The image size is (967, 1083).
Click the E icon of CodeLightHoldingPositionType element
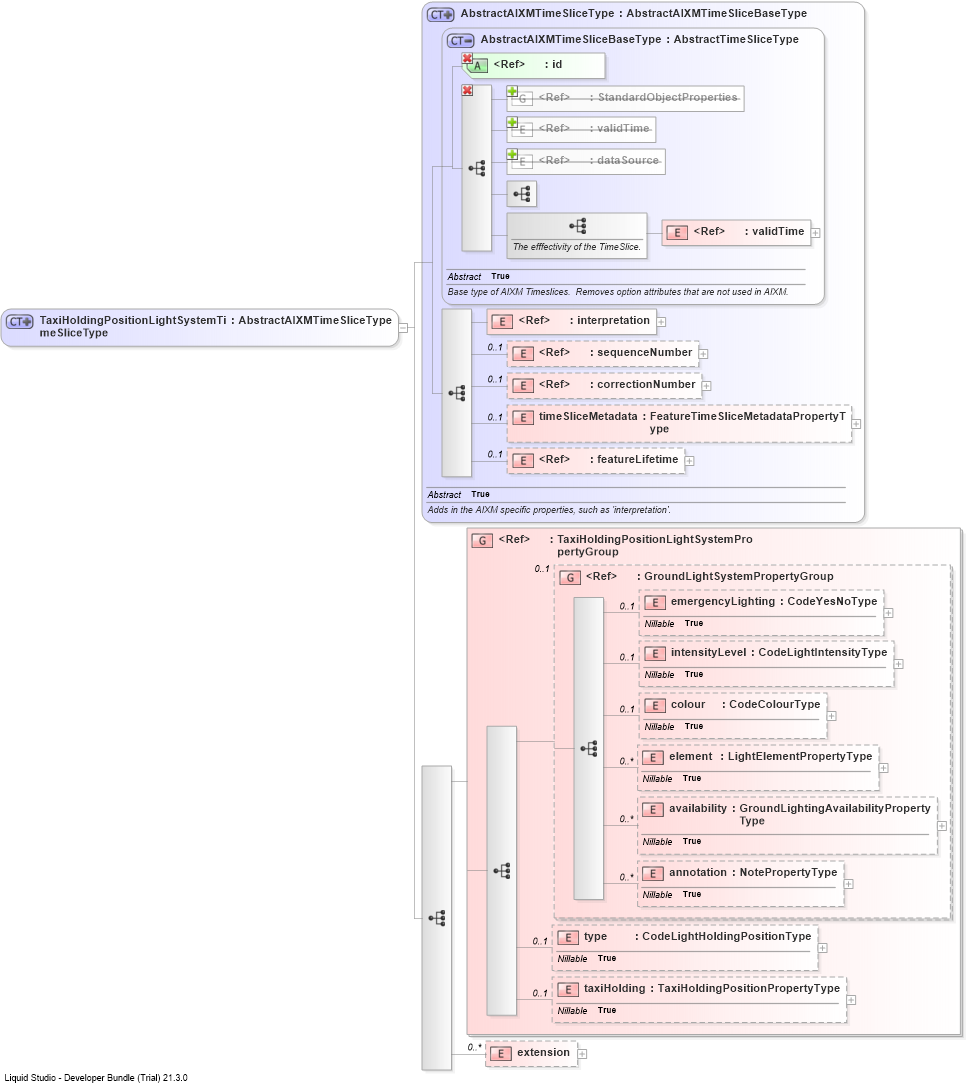tap(568, 937)
